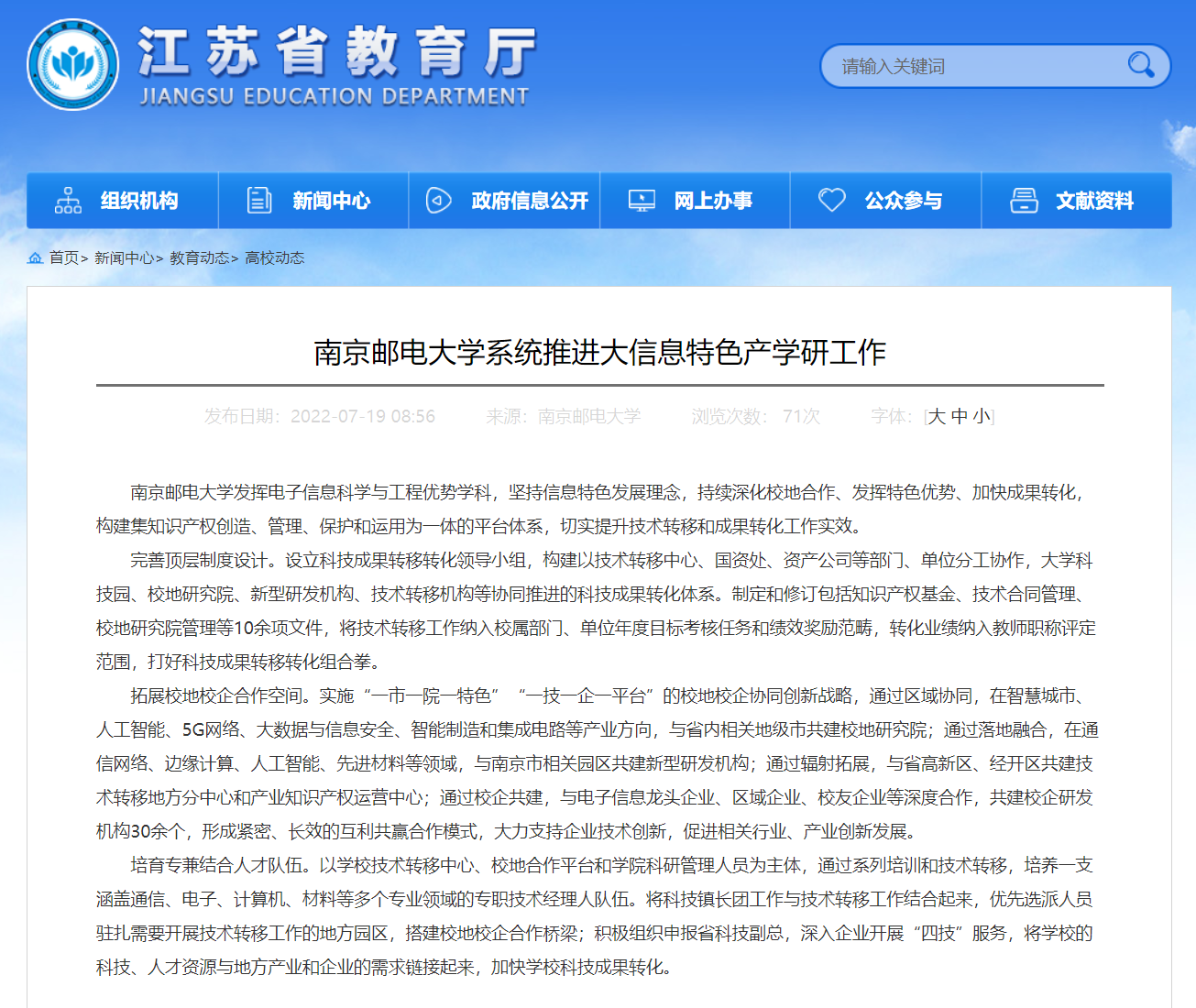
Task: Open the 公众参与 navigation menu
Action: pos(903,201)
